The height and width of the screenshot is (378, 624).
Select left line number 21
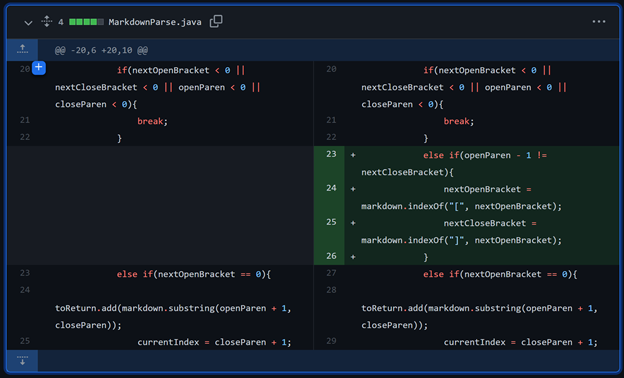click(25, 120)
